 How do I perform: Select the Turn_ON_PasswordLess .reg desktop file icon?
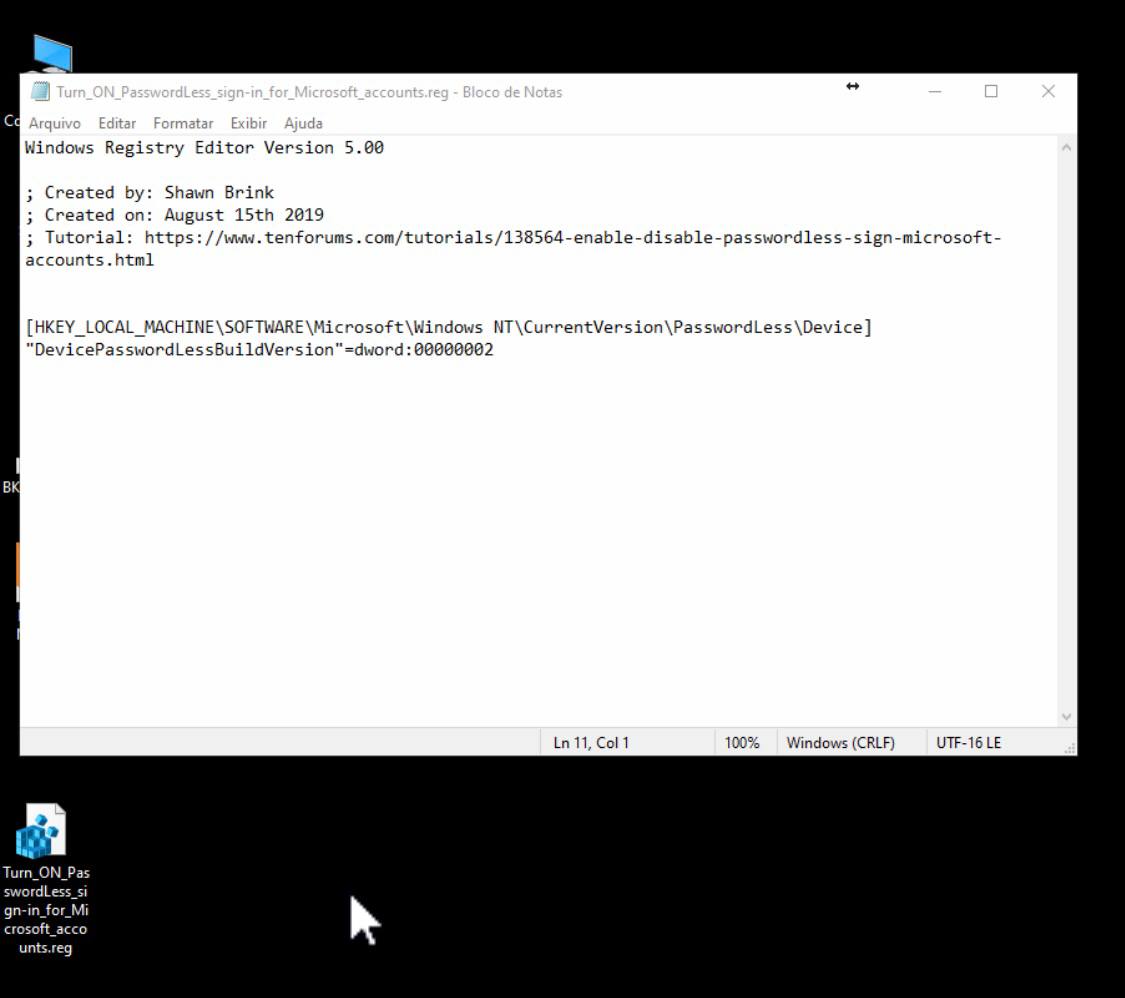(41, 831)
